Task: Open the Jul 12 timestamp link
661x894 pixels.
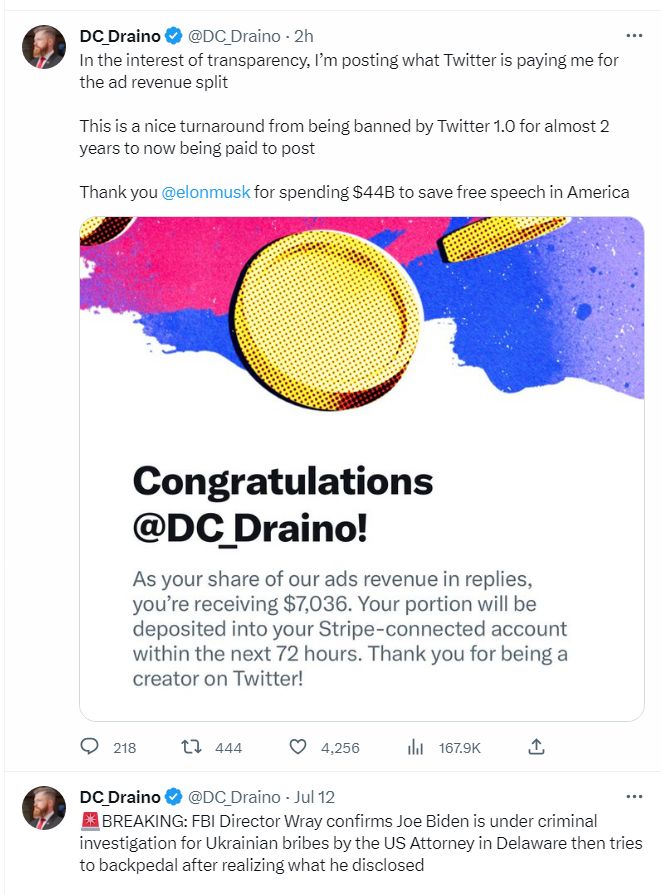Action: click(x=318, y=797)
